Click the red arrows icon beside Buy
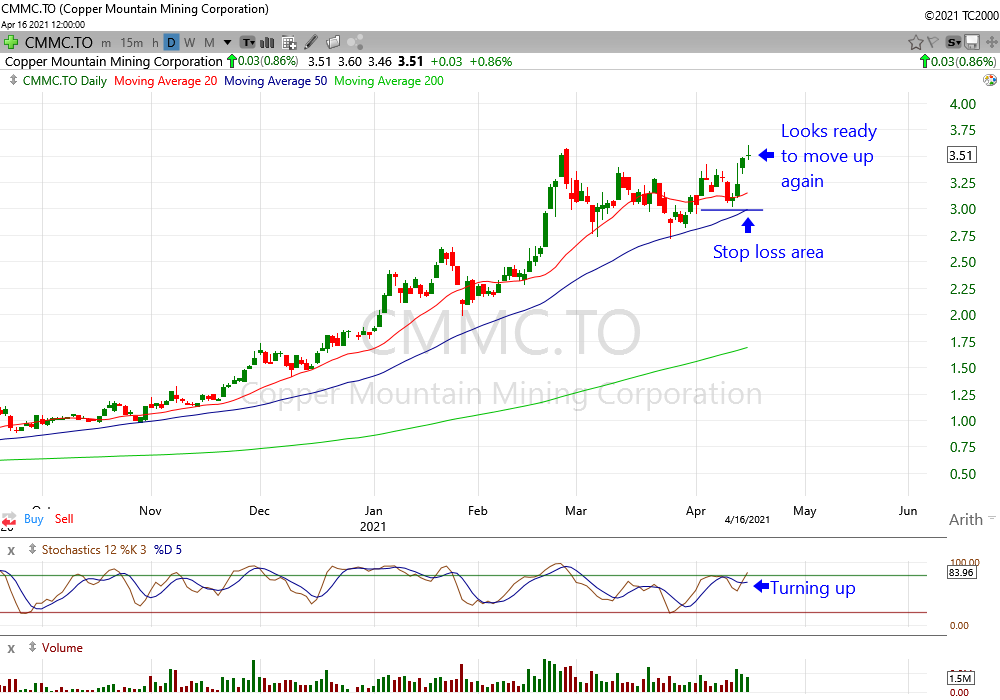Screen dimensions: 1000x700 [8, 520]
